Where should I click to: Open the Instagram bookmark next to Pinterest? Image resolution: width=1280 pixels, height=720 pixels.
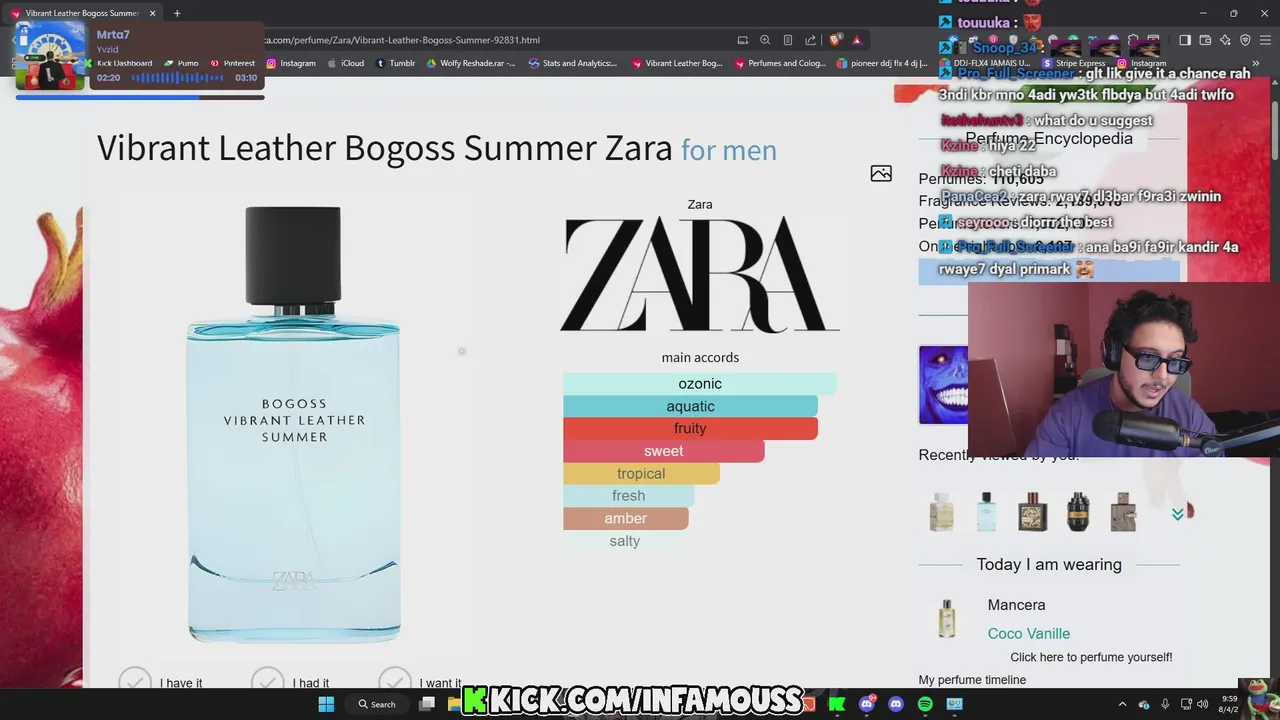tap(291, 63)
